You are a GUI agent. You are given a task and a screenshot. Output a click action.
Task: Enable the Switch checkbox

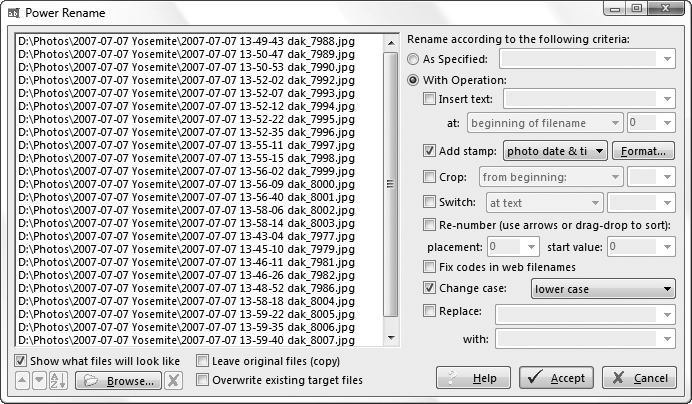429,202
